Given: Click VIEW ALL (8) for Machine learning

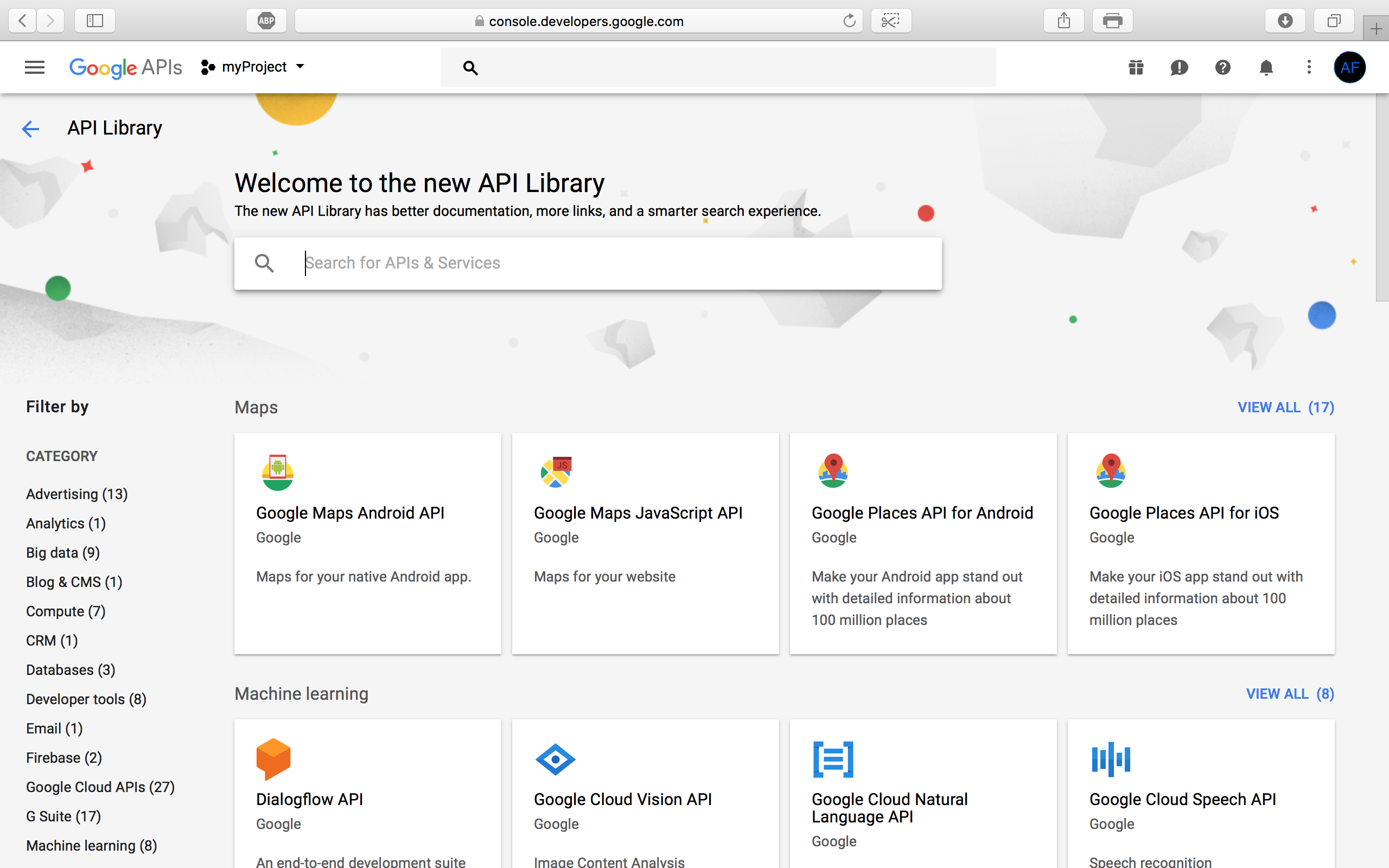Looking at the screenshot, I should point(1289,694).
